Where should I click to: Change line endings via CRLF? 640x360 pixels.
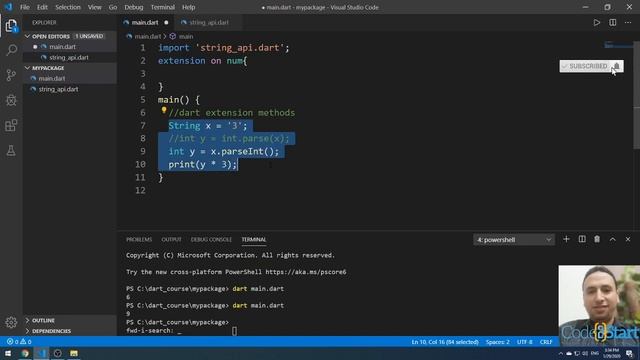tap(546, 342)
